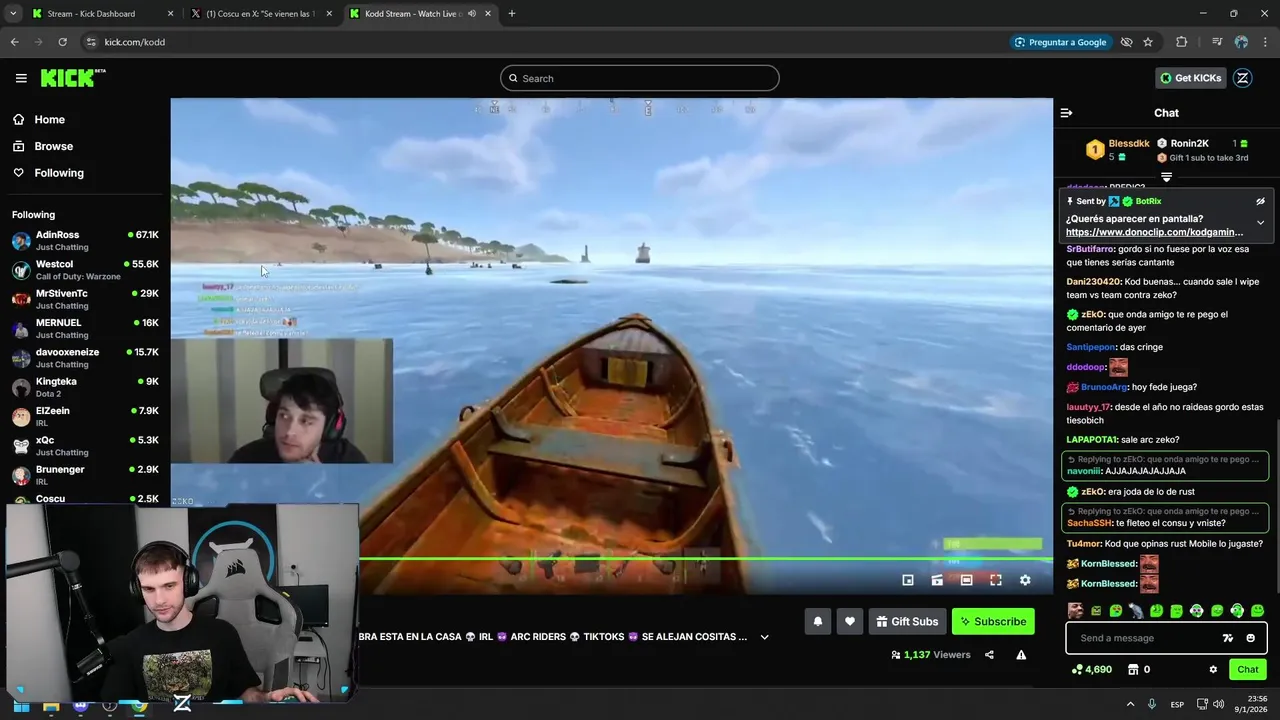This screenshot has width=1280, height=720.
Task: Expand the pinned BotRix message chevron
Action: click(1260, 222)
